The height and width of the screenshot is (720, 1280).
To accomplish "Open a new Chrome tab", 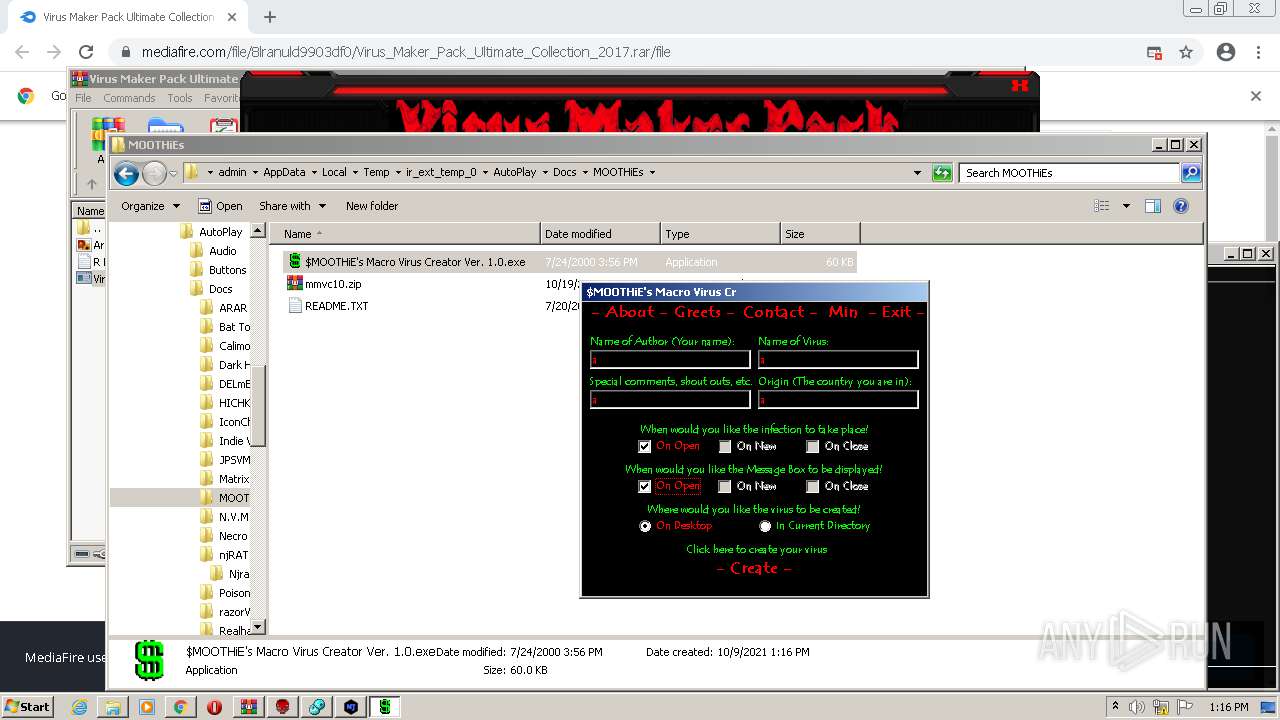I will [x=269, y=17].
